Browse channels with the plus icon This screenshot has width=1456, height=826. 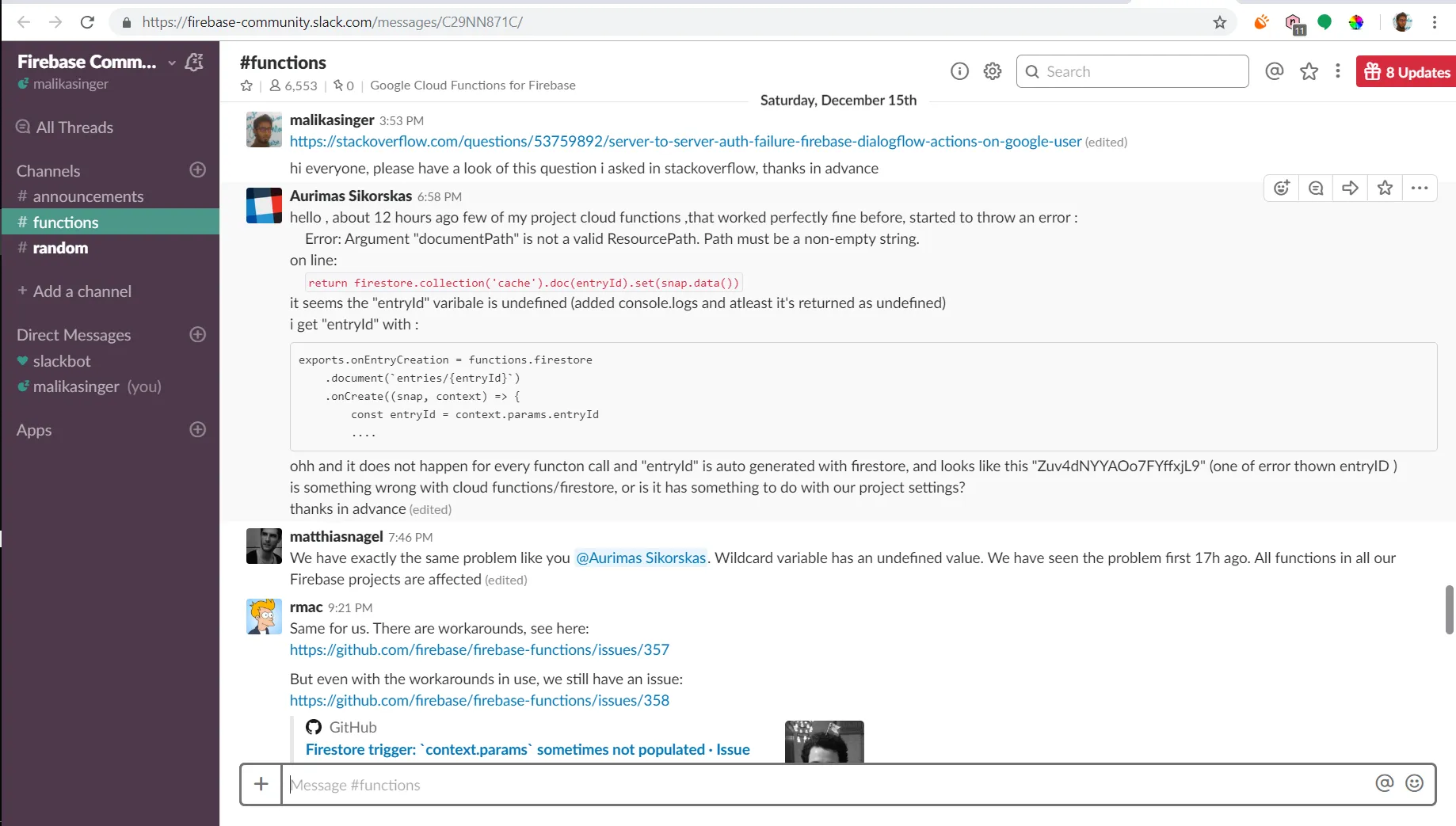click(198, 170)
